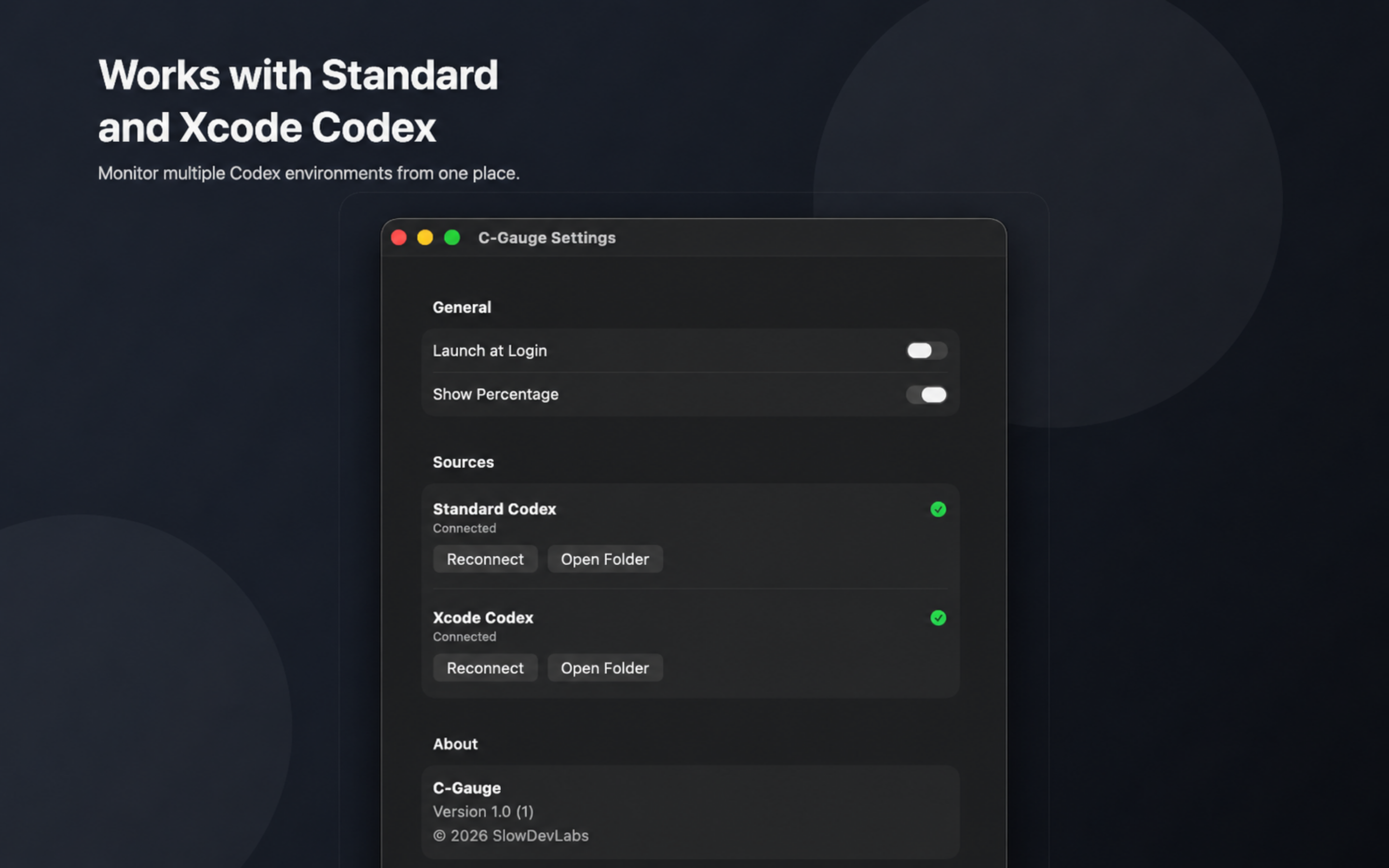Reconnect the Xcode Codex source
Viewport: 1389px width, 868px height.
coord(485,668)
